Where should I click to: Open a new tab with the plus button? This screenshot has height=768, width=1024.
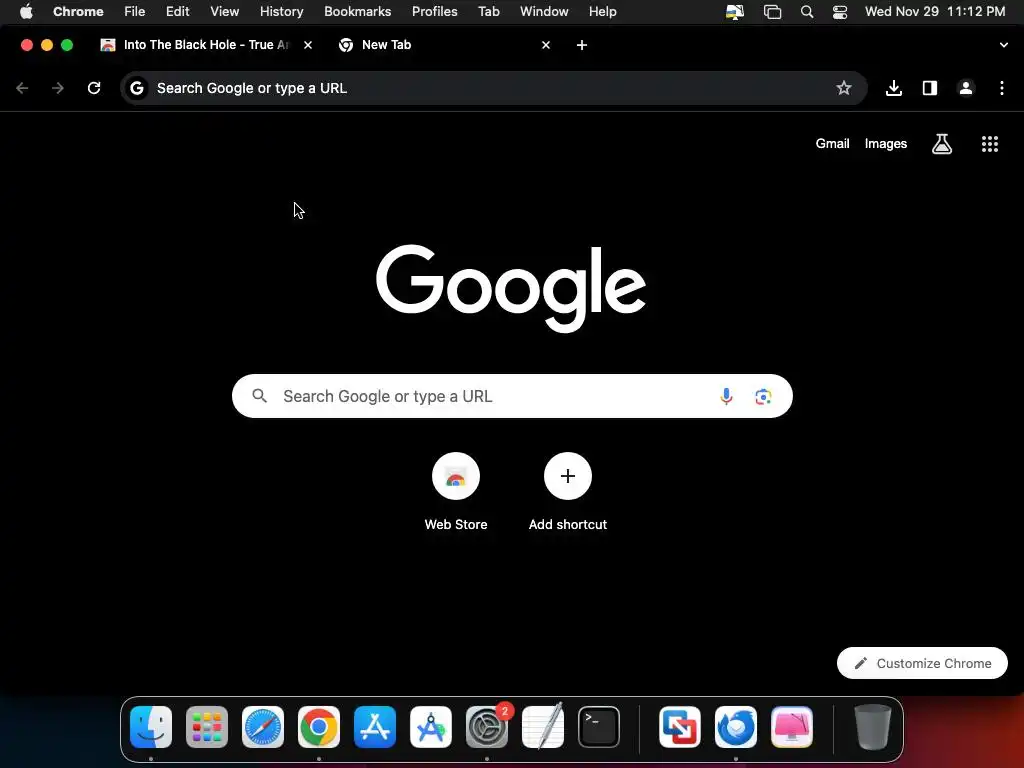click(582, 45)
